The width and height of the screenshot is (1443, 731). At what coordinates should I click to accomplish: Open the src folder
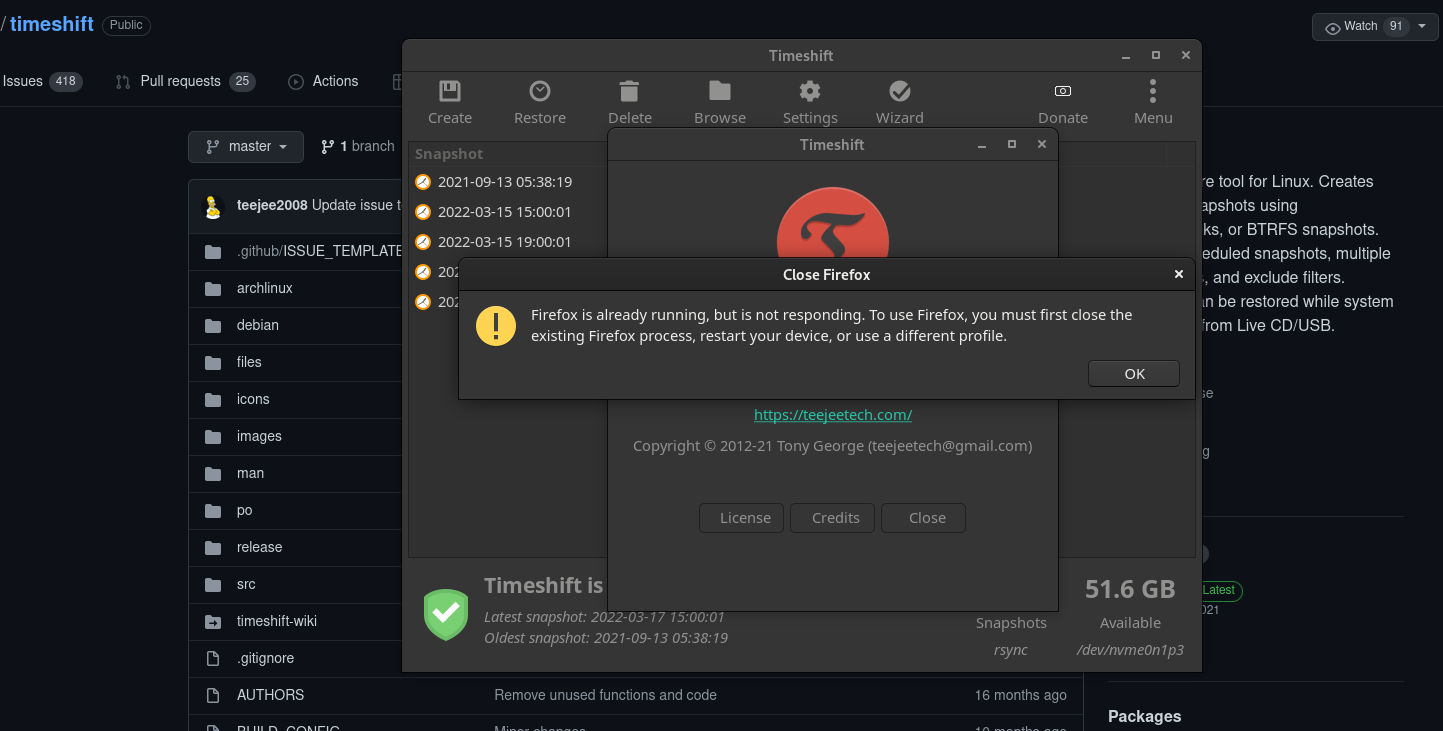246,584
